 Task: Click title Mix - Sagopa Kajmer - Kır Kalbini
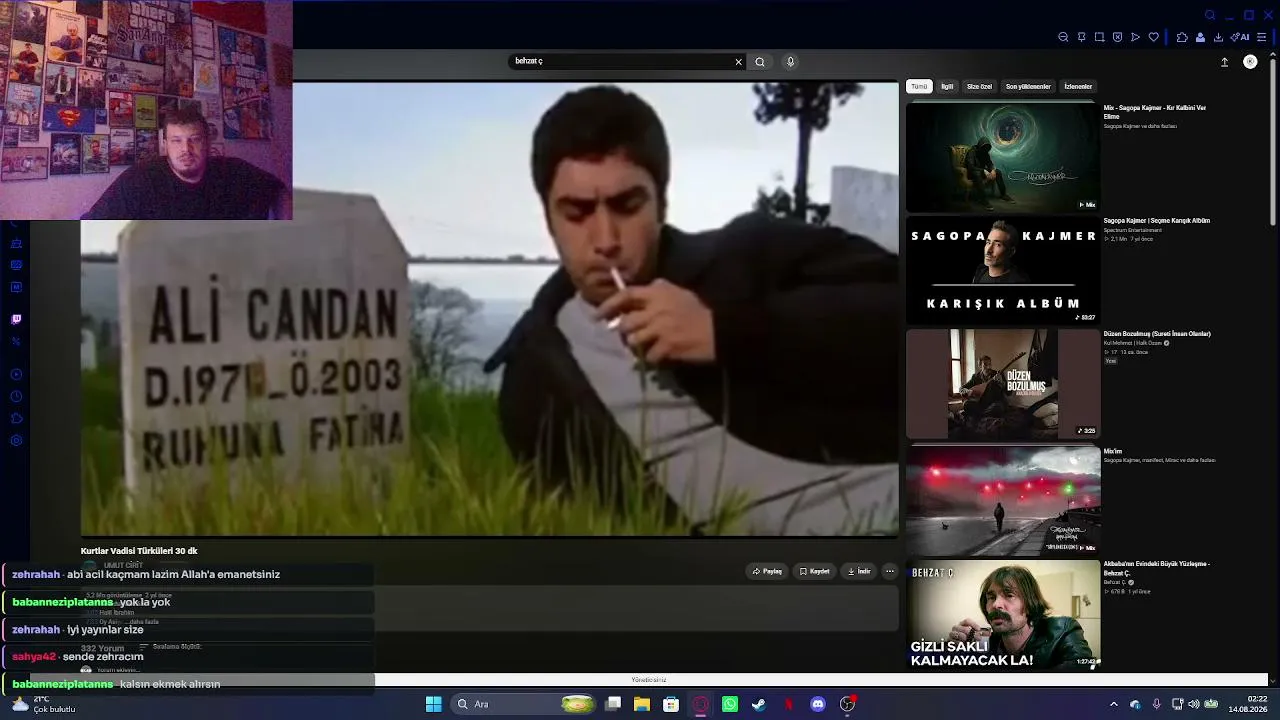(x=1155, y=112)
